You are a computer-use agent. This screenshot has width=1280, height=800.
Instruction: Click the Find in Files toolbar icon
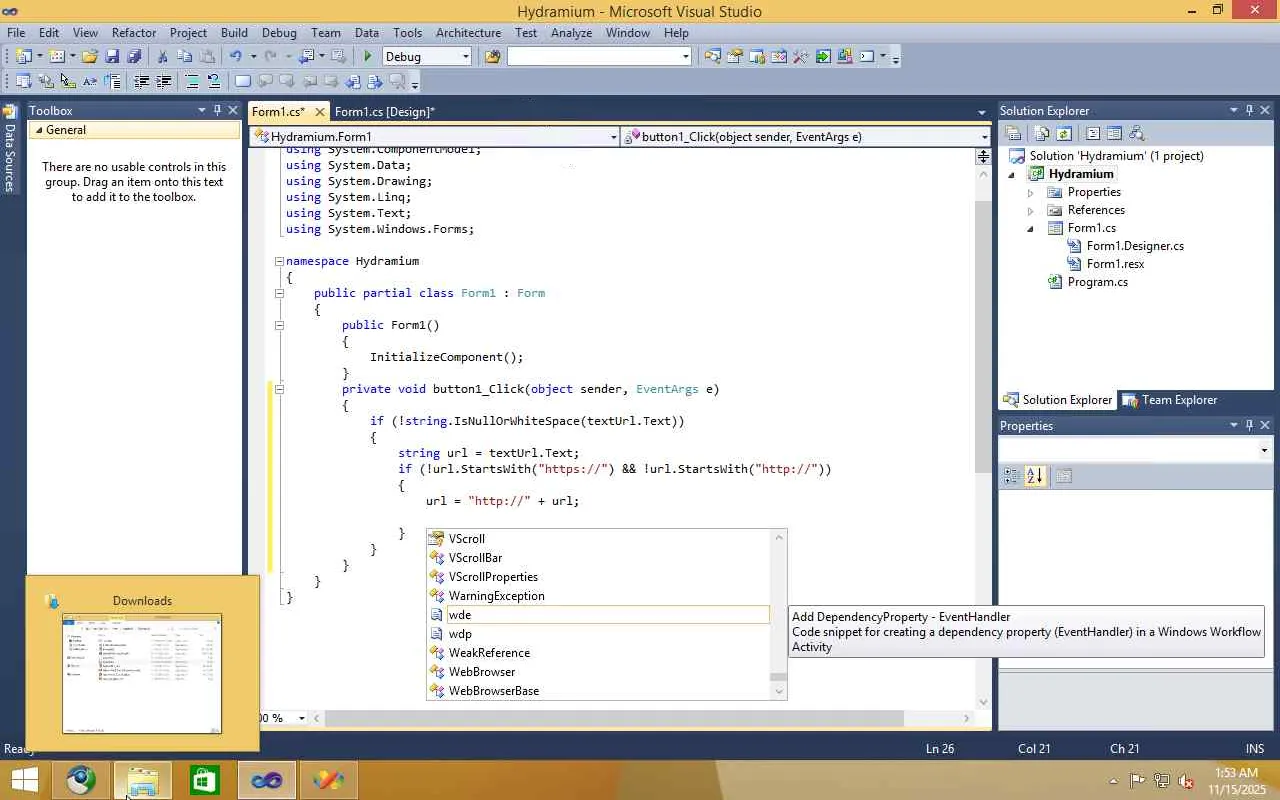point(492,57)
